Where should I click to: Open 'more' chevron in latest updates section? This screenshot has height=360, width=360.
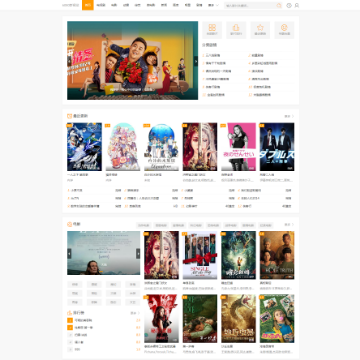click(289, 116)
